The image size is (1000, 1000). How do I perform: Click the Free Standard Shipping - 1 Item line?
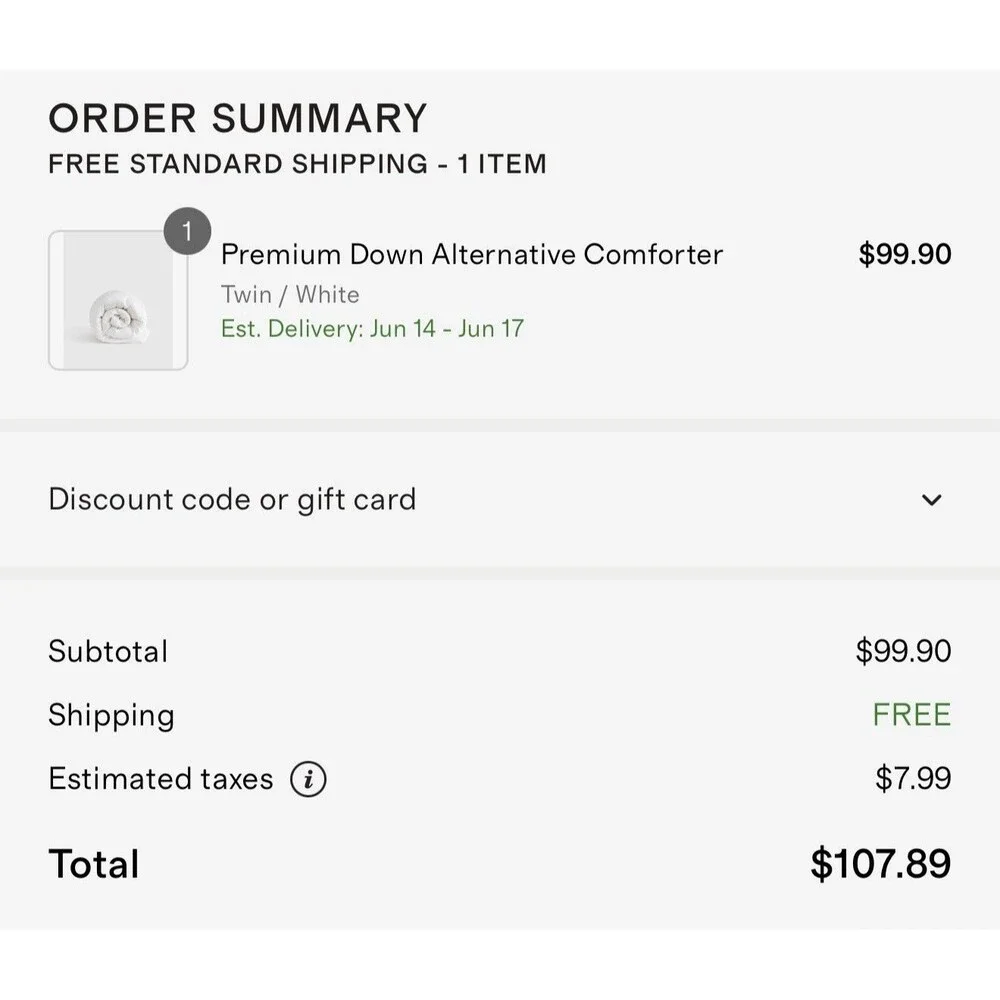pyautogui.click(x=297, y=164)
